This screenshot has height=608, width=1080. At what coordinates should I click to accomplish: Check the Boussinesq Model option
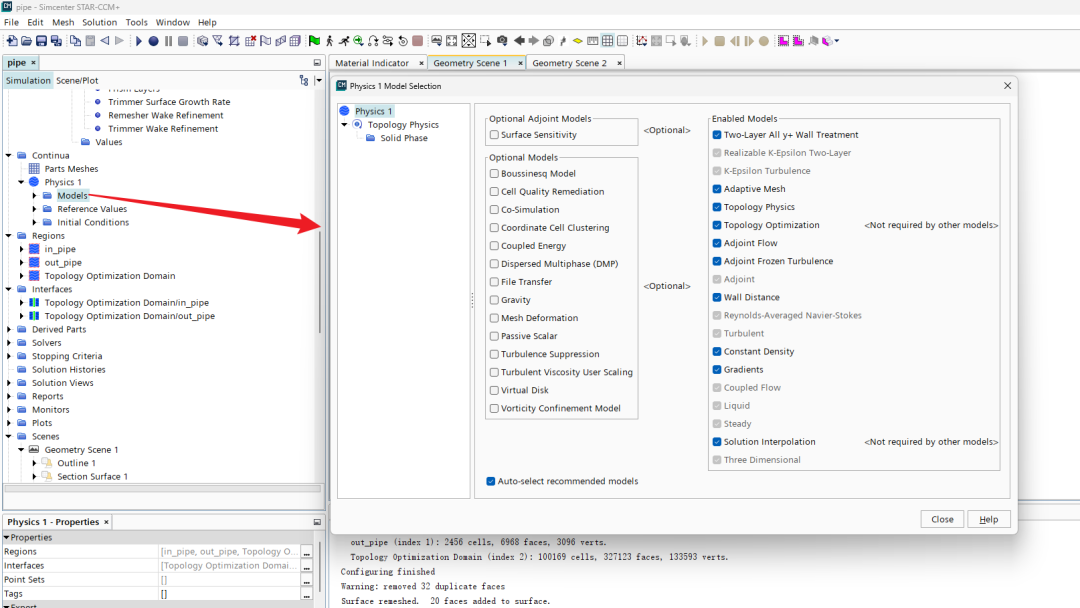pyautogui.click(x=494, y=174)
